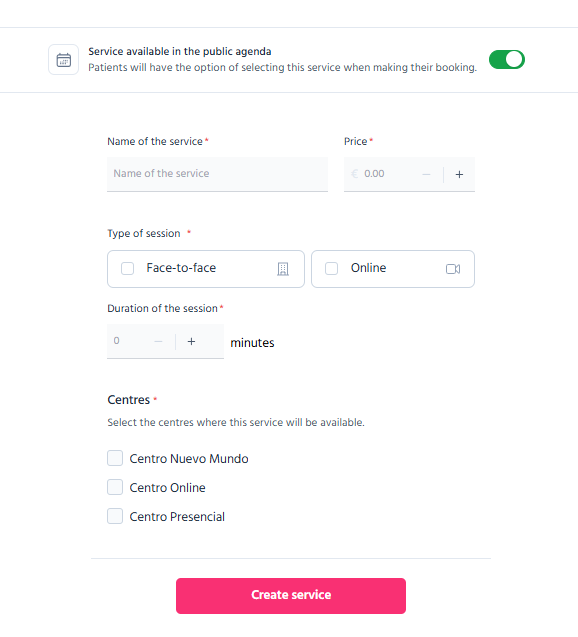Decrease price with the minus button
This screenshot has width=578, height=637.
(426, 174)
